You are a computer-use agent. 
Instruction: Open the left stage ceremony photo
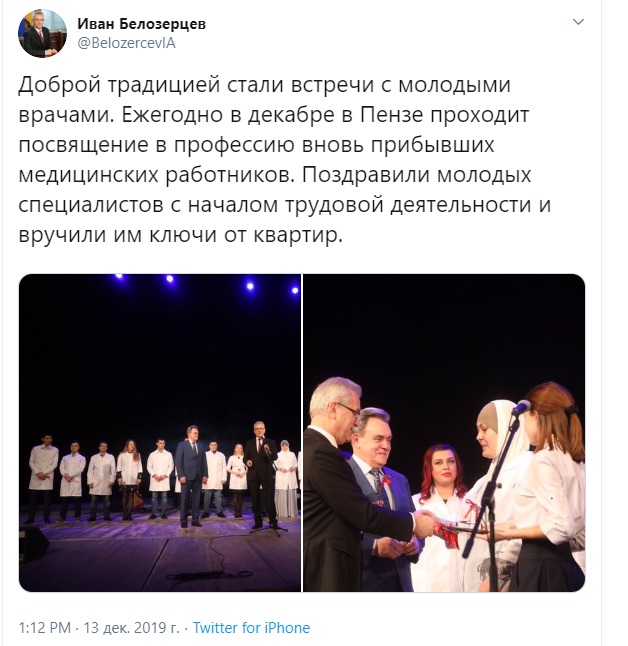click(x=160, y=433)
